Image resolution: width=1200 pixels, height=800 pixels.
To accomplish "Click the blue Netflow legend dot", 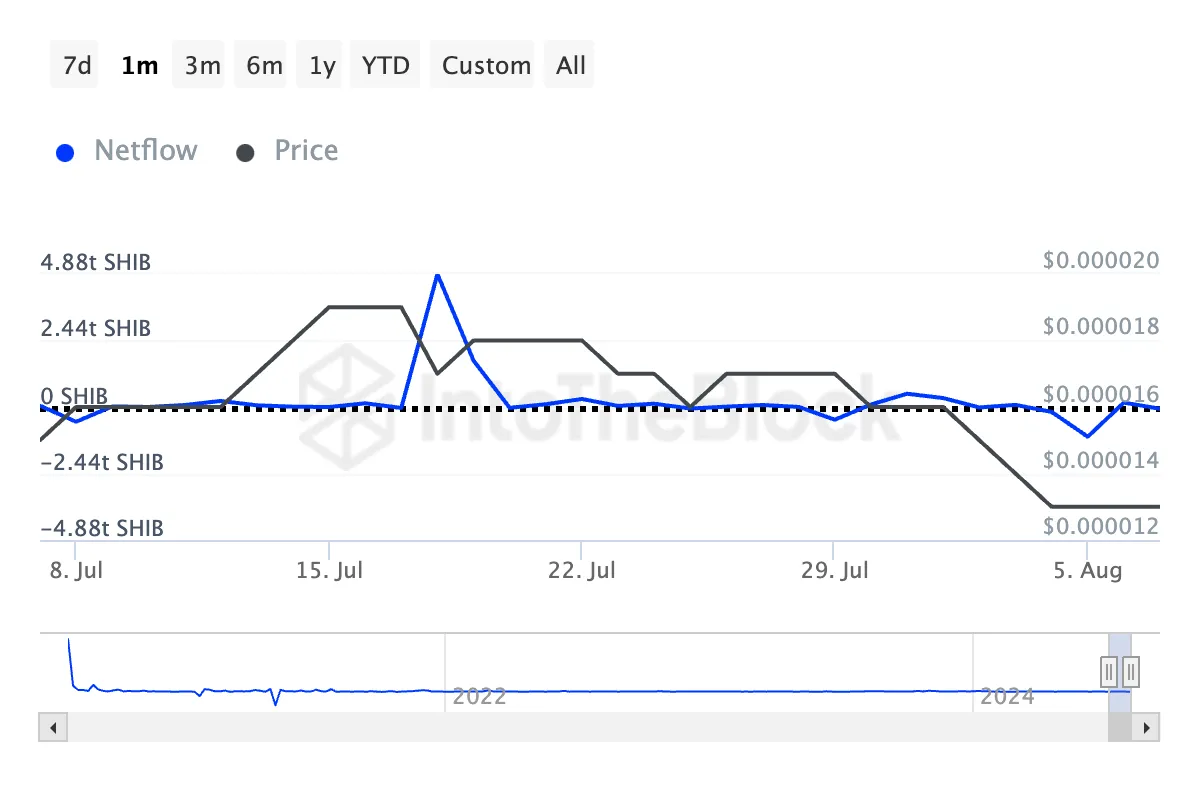I will click(66, 153).
